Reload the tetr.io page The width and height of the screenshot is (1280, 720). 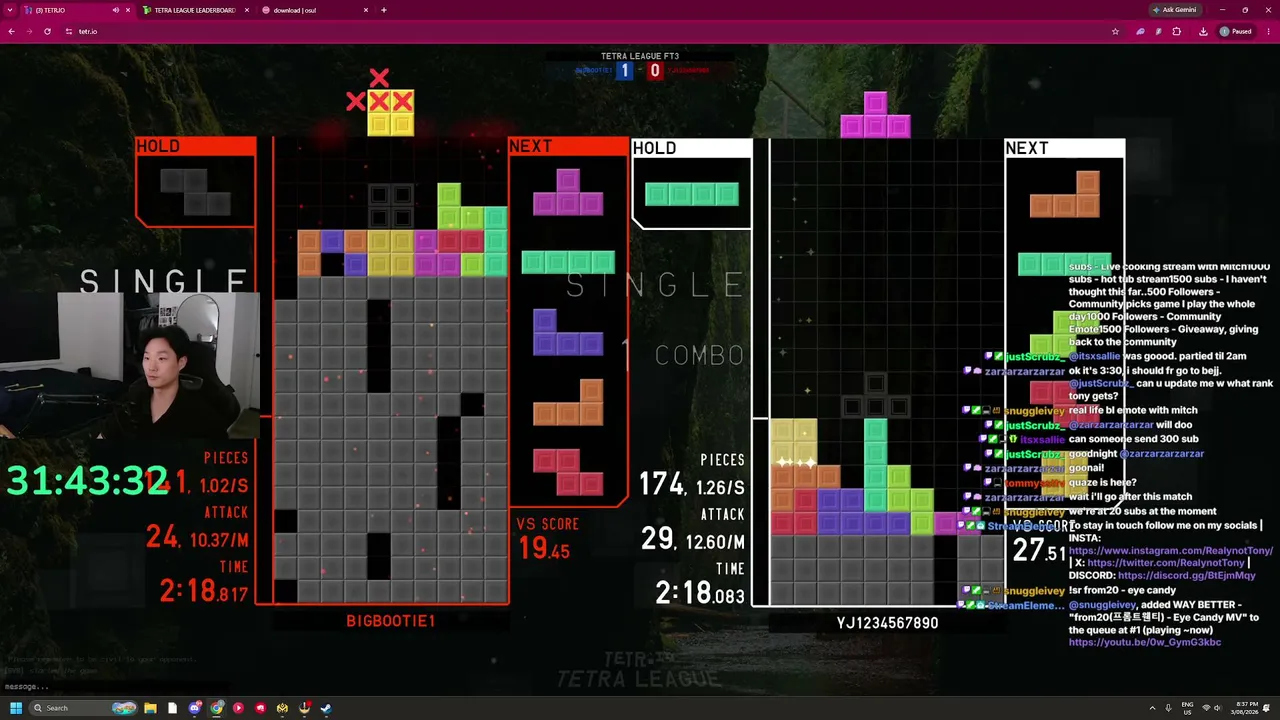[x=47, y=31]
